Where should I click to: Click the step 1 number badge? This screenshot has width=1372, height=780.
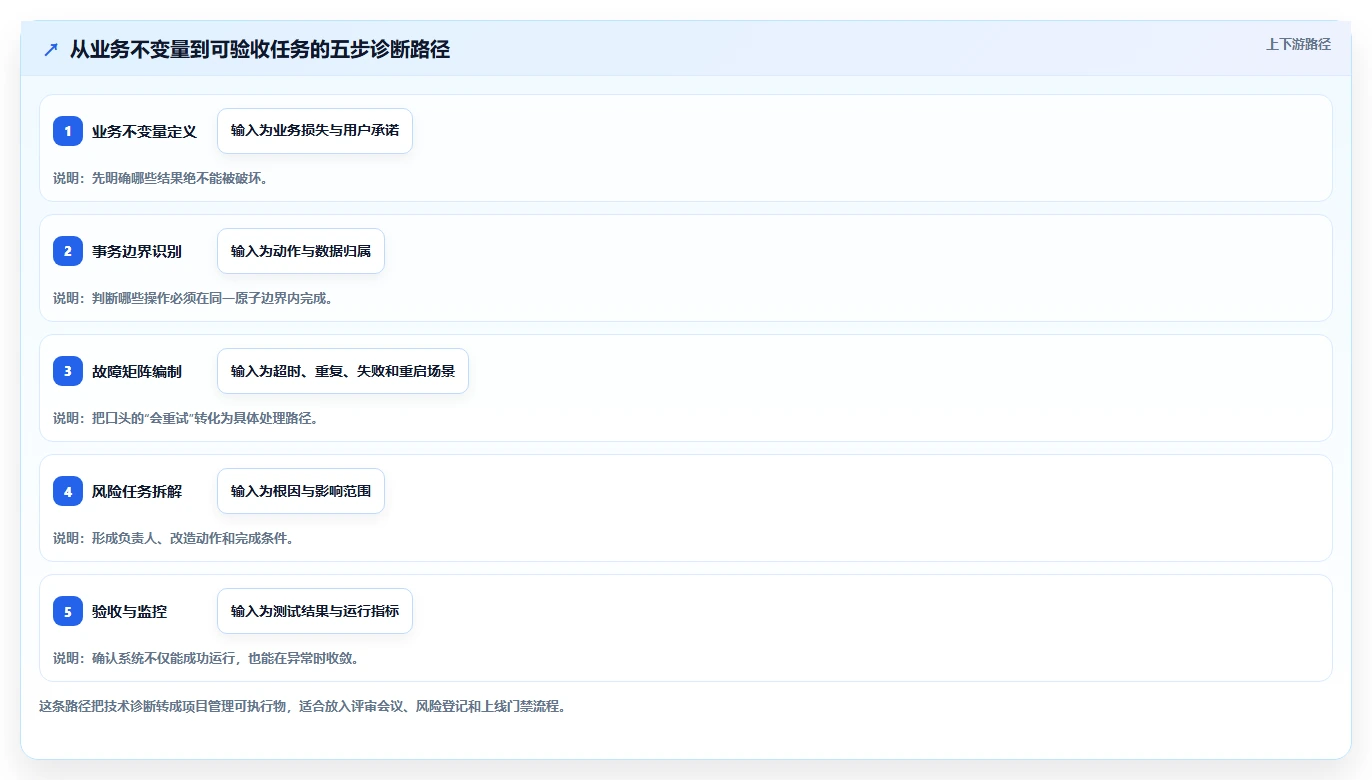click(x=68, y=131)
